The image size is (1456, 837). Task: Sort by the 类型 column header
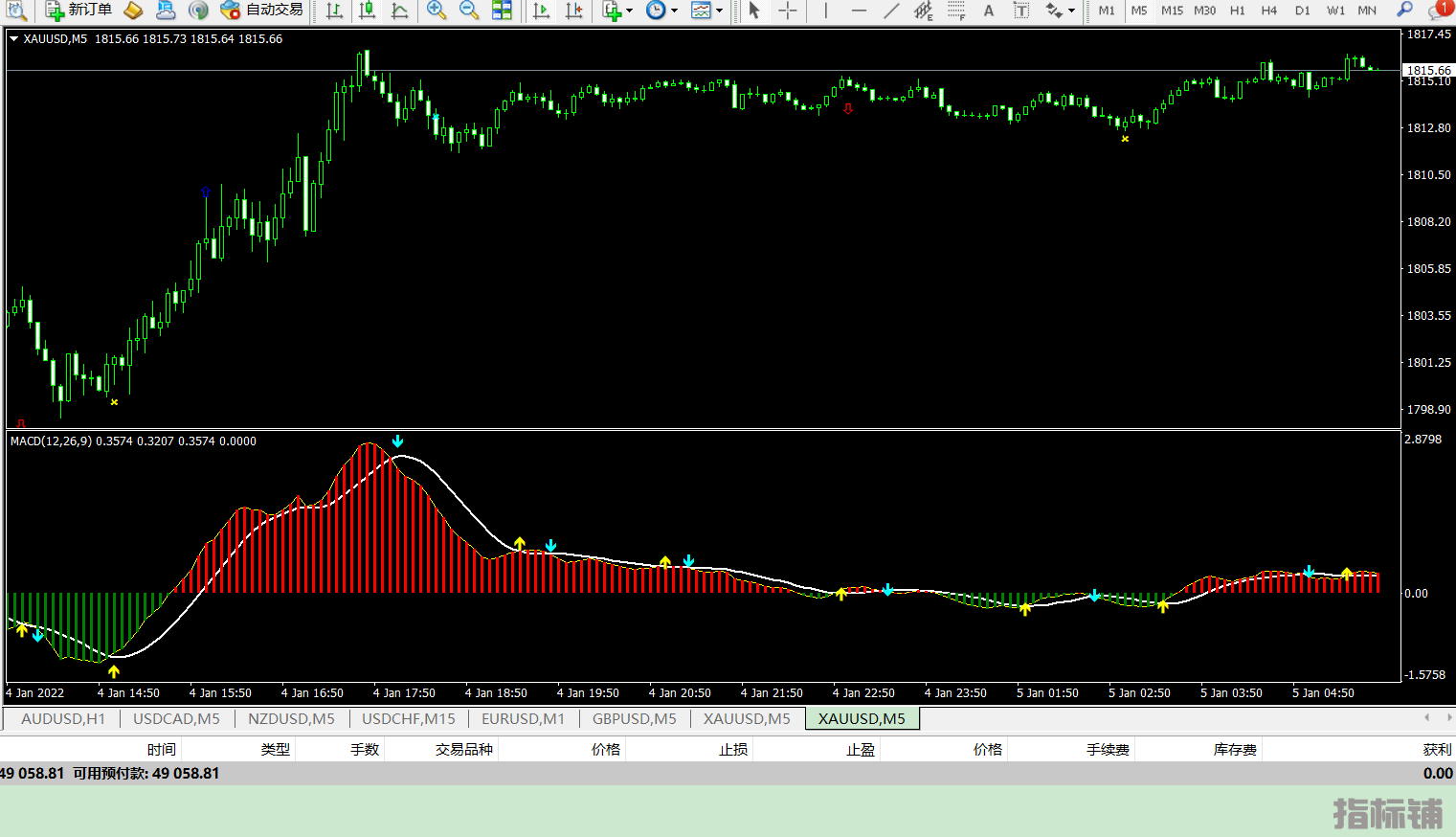(276, 749)
